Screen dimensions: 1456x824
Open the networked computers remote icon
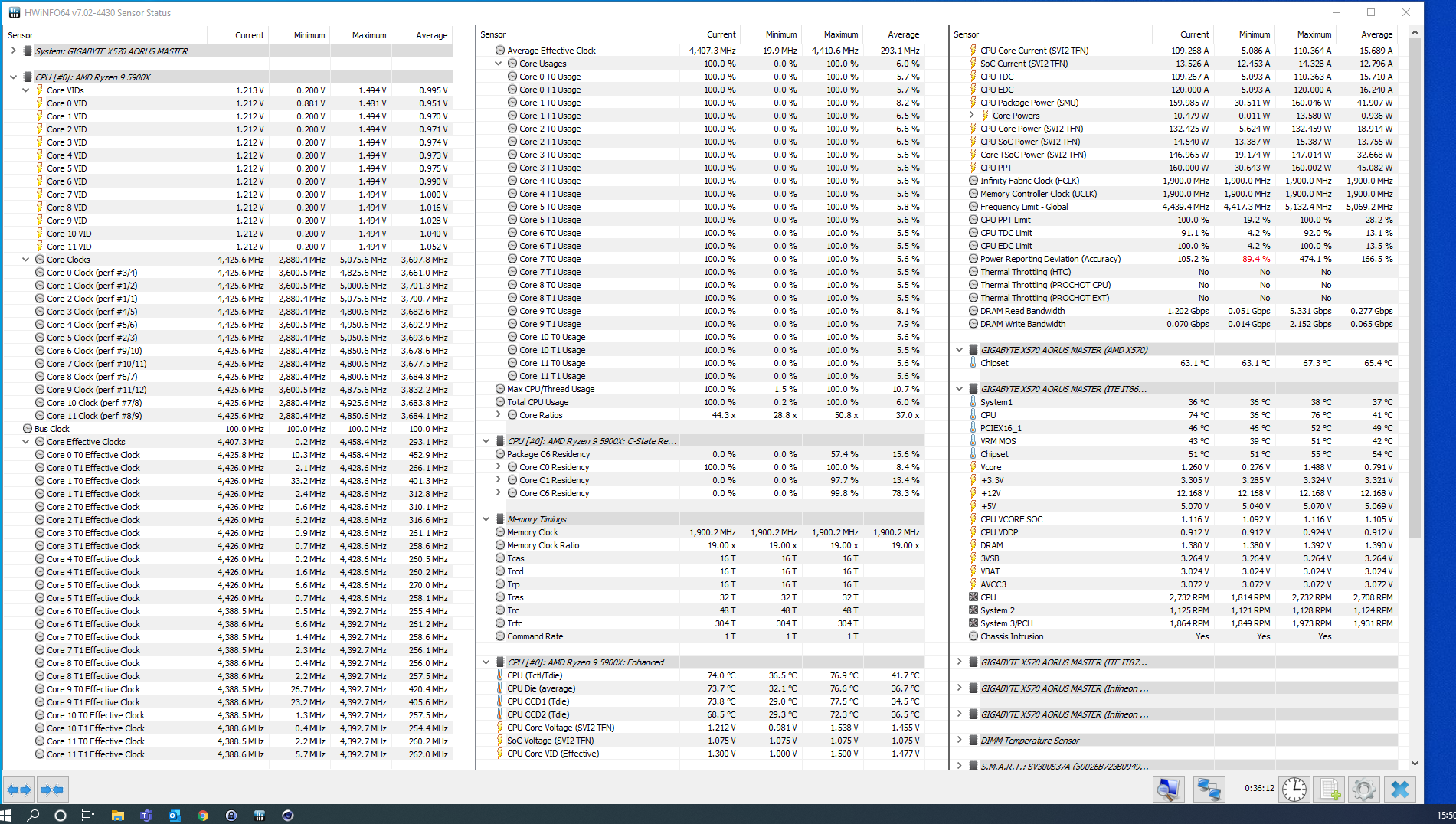pos(1209,790)
